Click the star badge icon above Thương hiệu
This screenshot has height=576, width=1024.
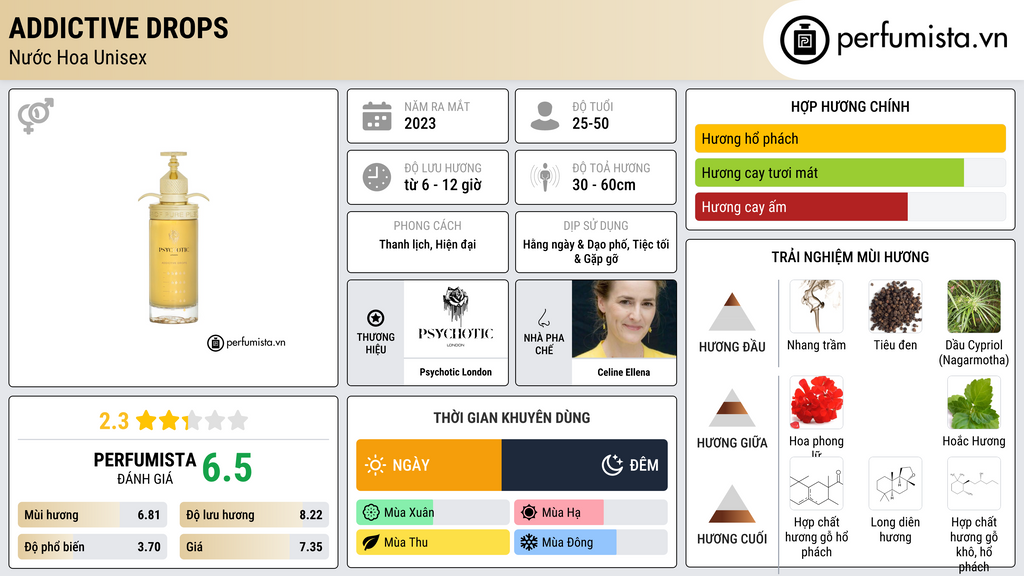pyautogui.click(x=376, y=318)
